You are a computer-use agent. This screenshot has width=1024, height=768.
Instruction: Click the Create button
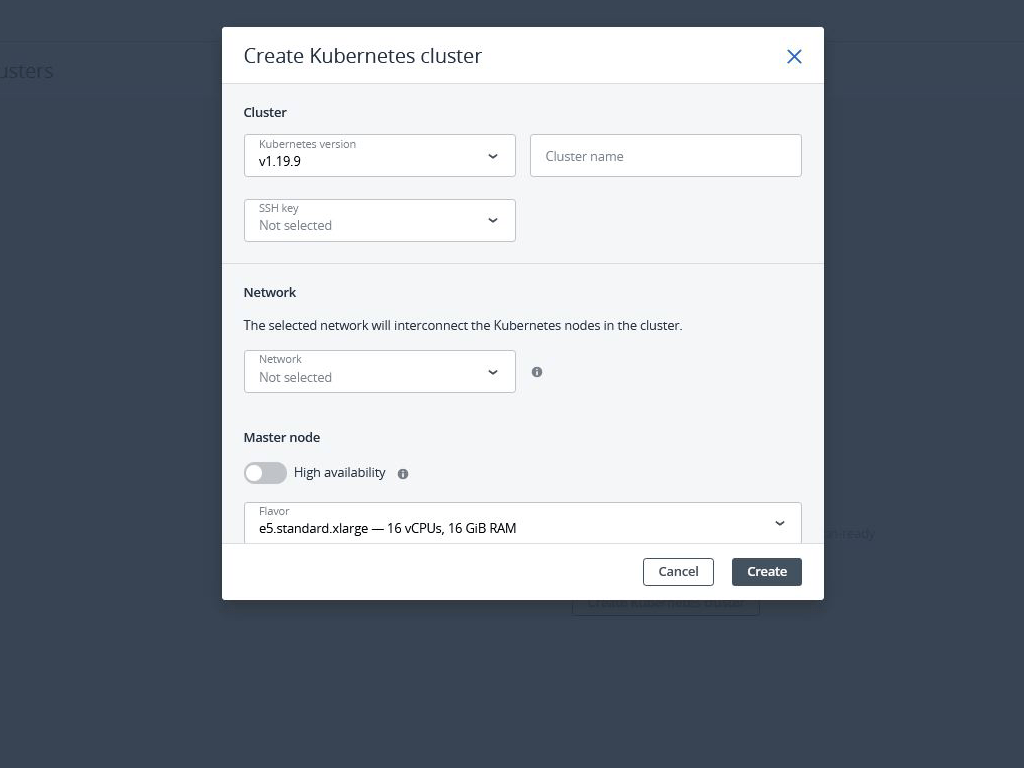[x=766, y=572]
